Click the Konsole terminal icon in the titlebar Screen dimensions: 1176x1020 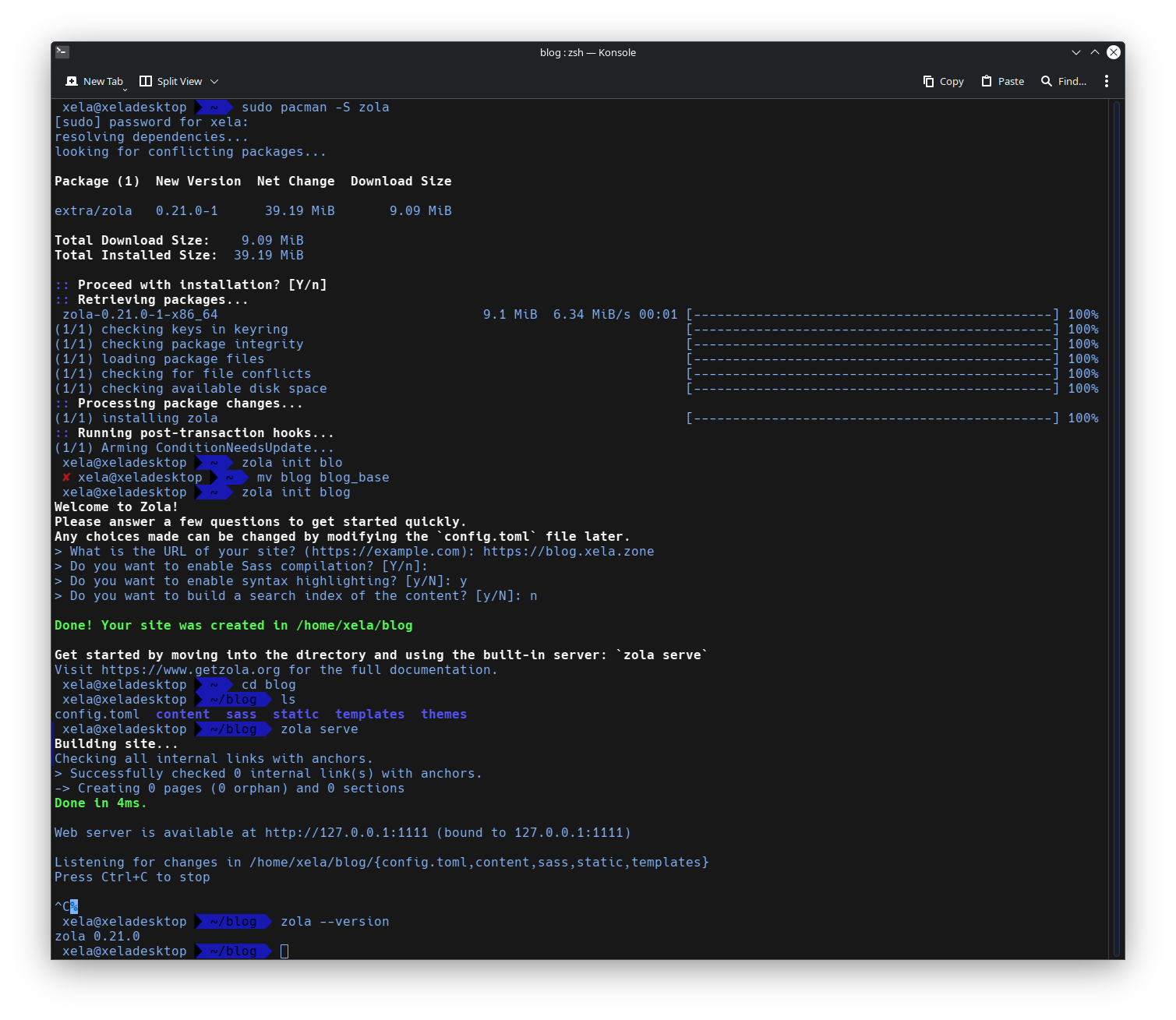point(62,51)
